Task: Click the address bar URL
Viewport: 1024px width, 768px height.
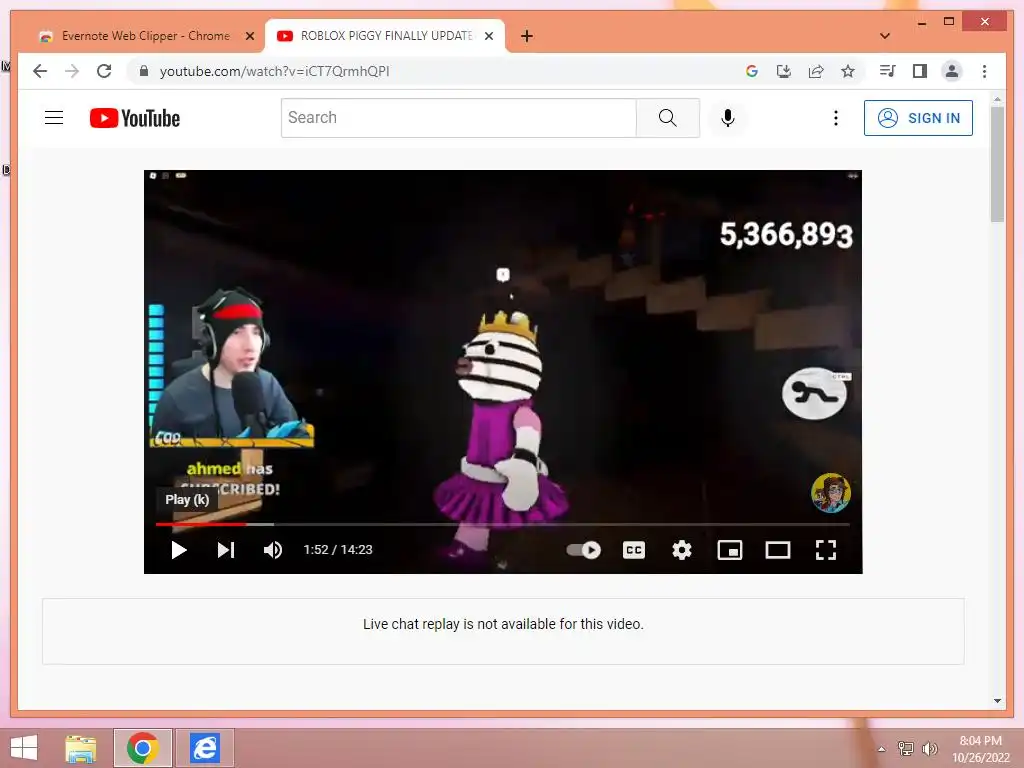Action: pyautogui.click(x=274, y=71)
